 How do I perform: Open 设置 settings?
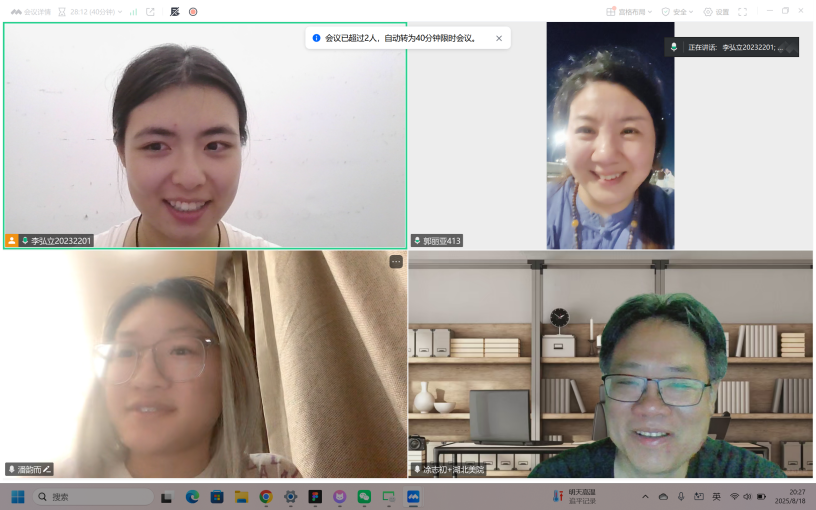click(x=716, y=12)
